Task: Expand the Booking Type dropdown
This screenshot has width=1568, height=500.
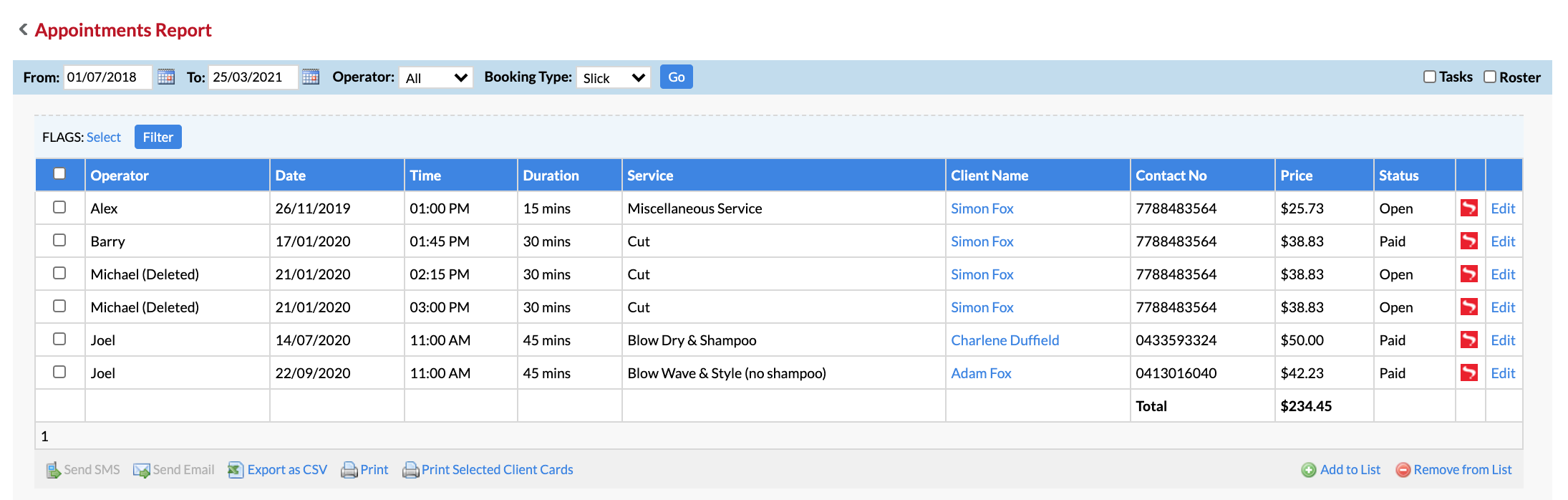Action: (x=613, y=77)
